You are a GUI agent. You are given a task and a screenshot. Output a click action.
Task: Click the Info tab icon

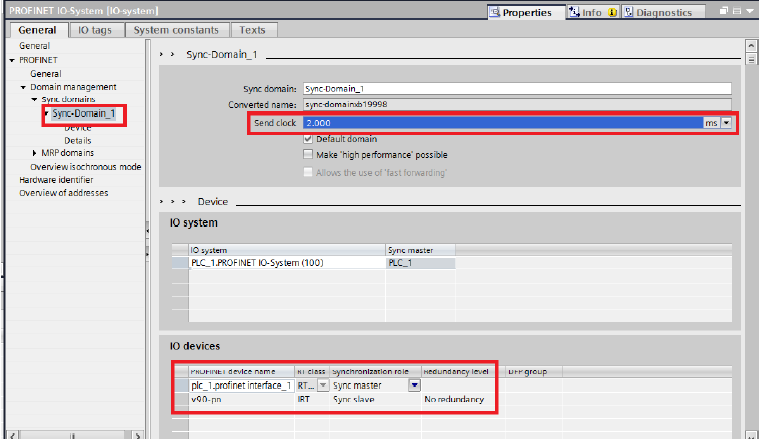point(574,13)
